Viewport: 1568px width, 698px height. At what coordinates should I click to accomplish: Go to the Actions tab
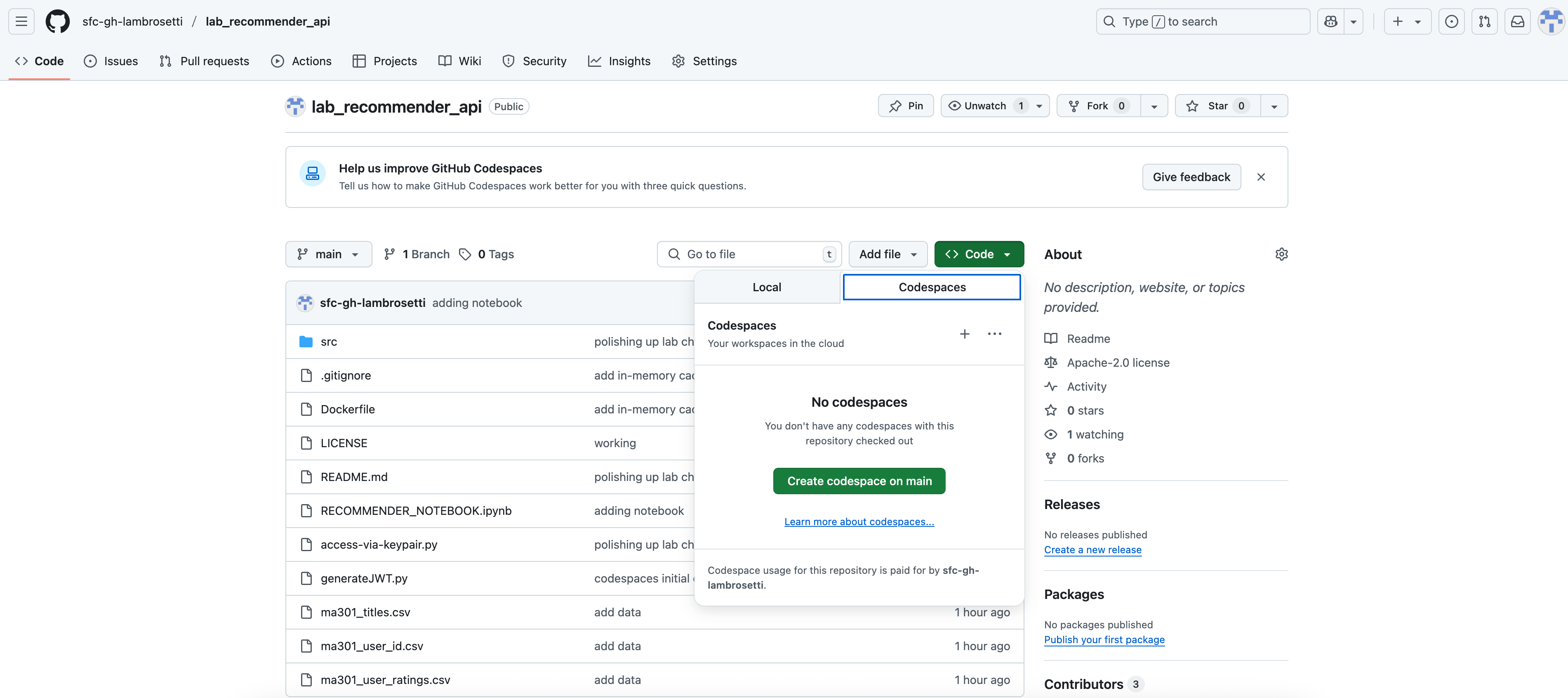click(301, 61)
